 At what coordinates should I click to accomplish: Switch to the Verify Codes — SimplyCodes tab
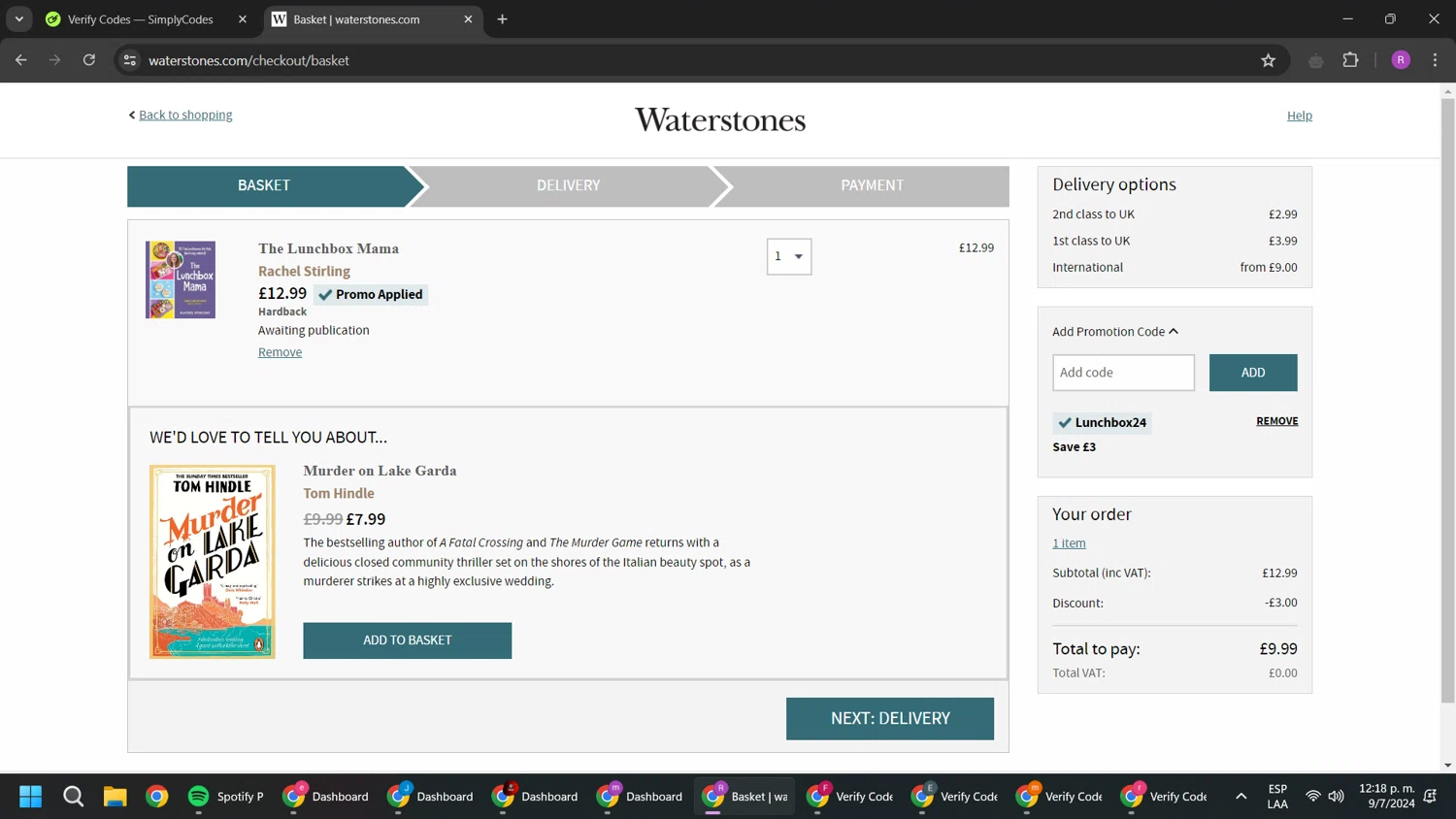tap(146, 19)
